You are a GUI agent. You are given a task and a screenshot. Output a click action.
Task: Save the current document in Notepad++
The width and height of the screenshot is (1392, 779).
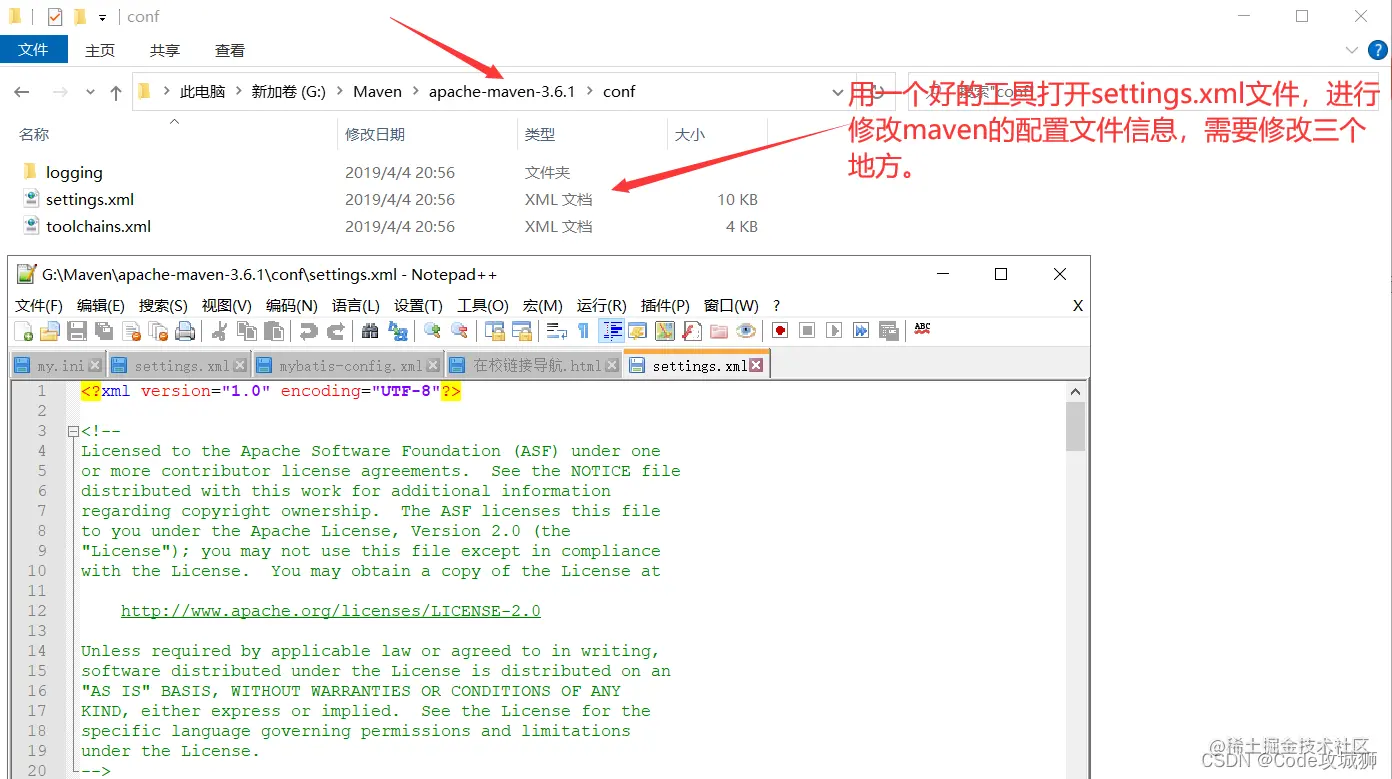78,330
